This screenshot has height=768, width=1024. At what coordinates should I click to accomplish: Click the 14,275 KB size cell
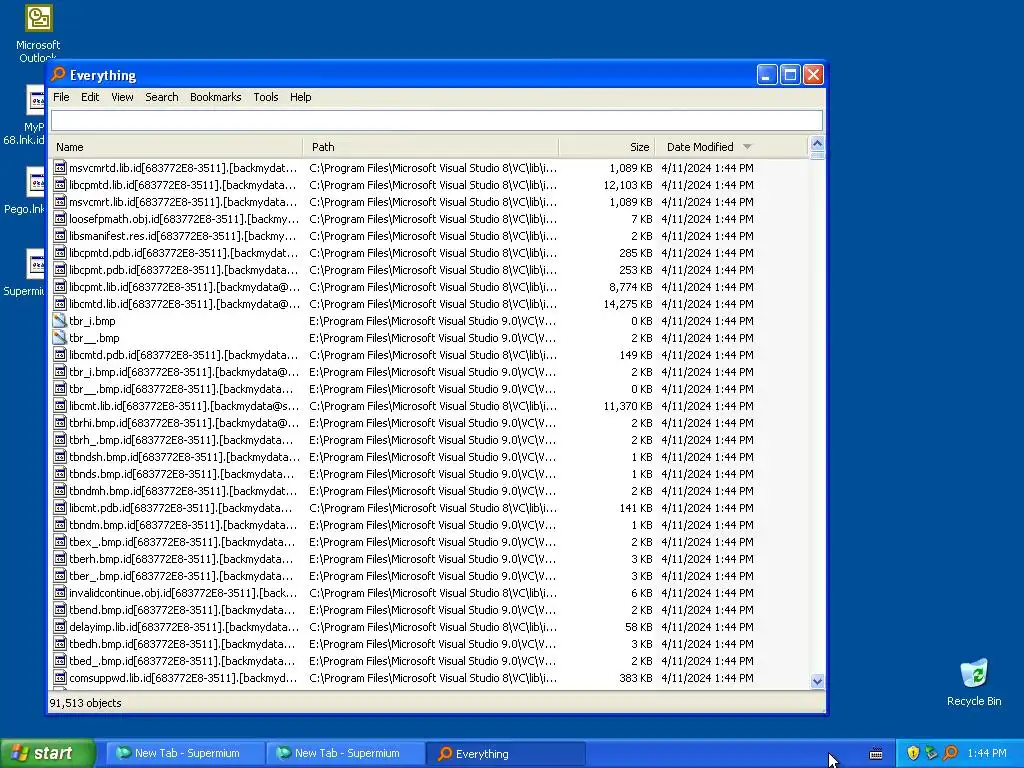pyautogui.click(x=628, y=304)
